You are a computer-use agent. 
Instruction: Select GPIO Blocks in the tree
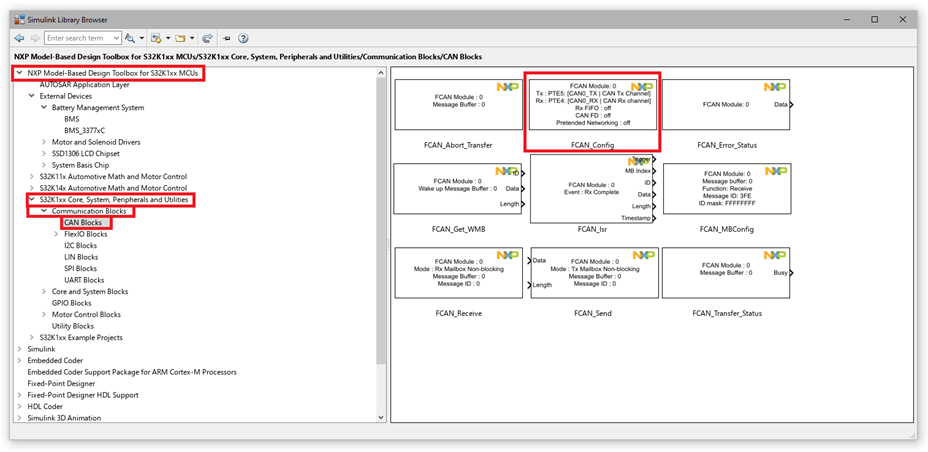(72, 303)
